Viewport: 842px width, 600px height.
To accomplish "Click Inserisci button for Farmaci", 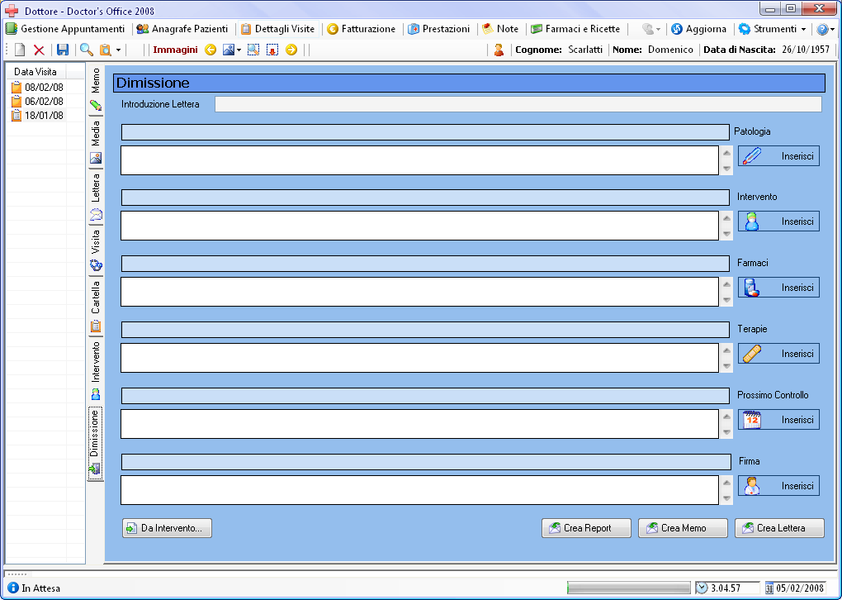I will pos(779,287).
